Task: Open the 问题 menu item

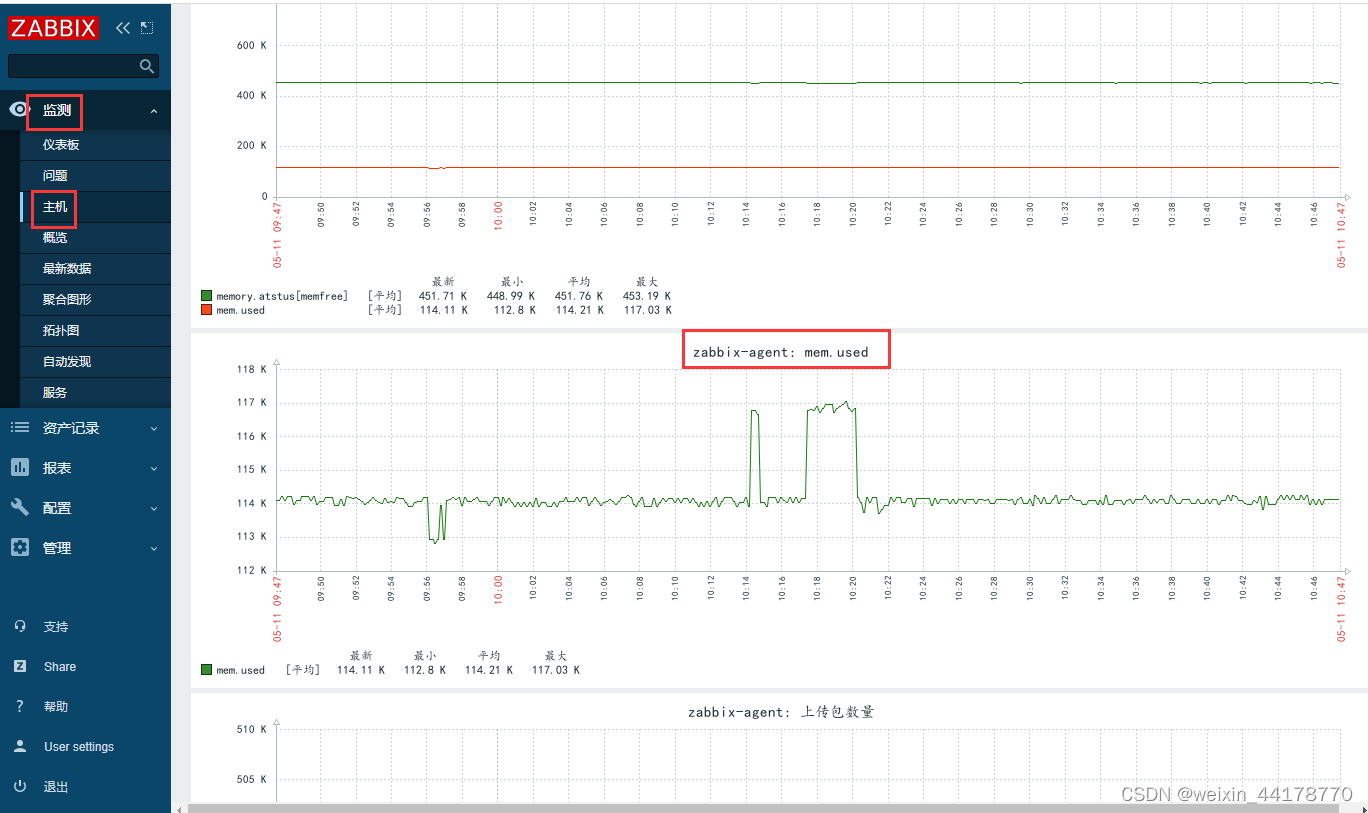Action: tap(55, 176)
